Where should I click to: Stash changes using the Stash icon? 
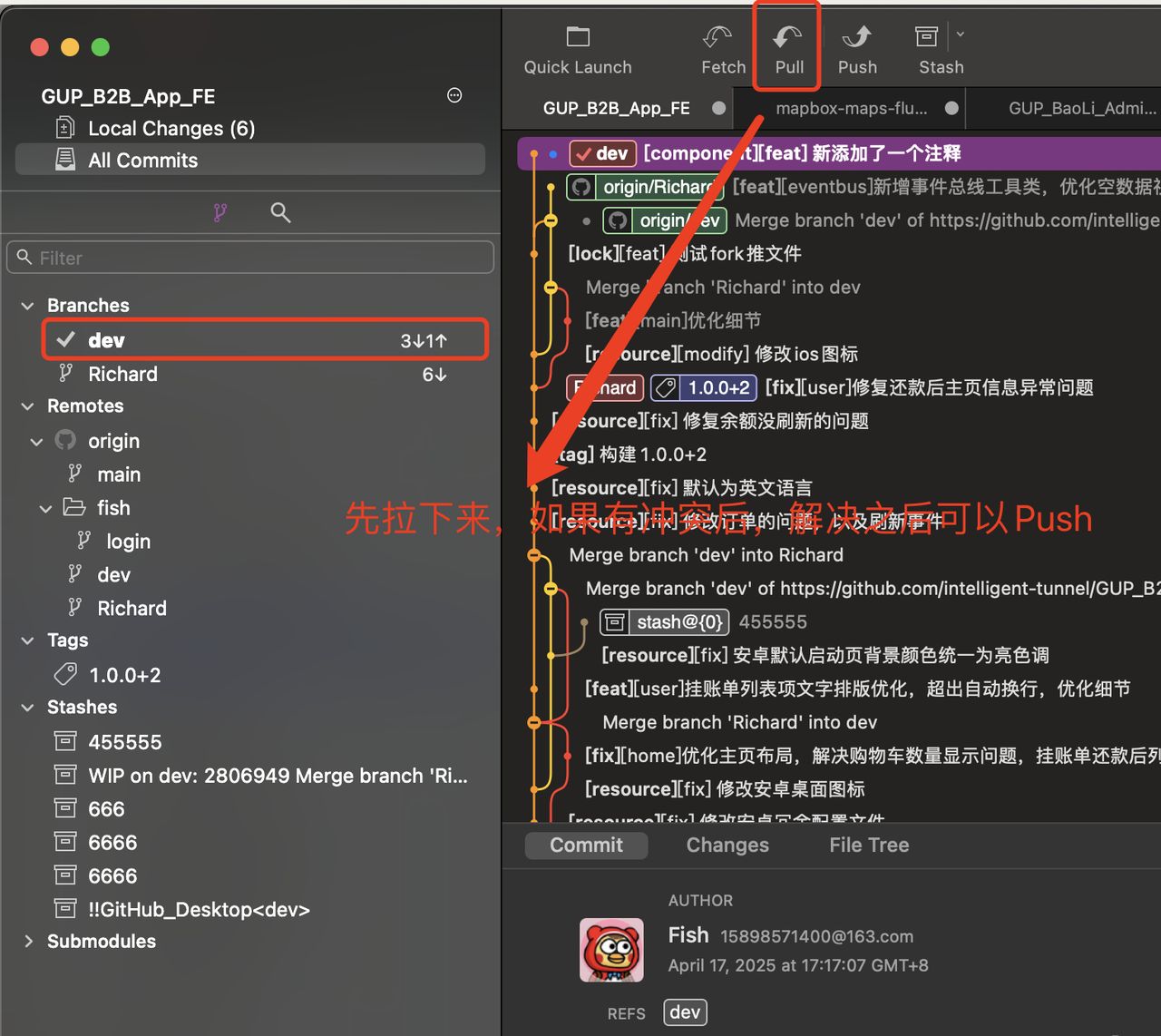click(x=926, y=36)
